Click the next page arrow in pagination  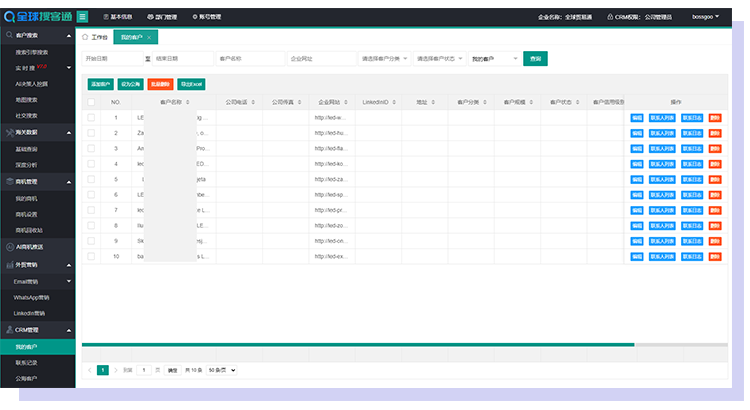coord(117,370)
